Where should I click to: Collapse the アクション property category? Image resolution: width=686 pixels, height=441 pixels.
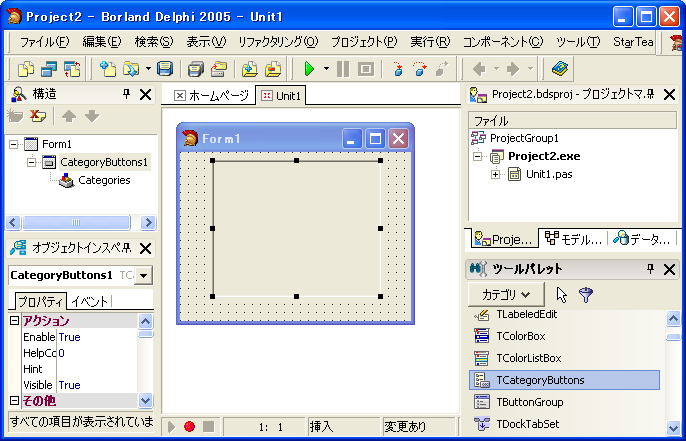[14, 321]
